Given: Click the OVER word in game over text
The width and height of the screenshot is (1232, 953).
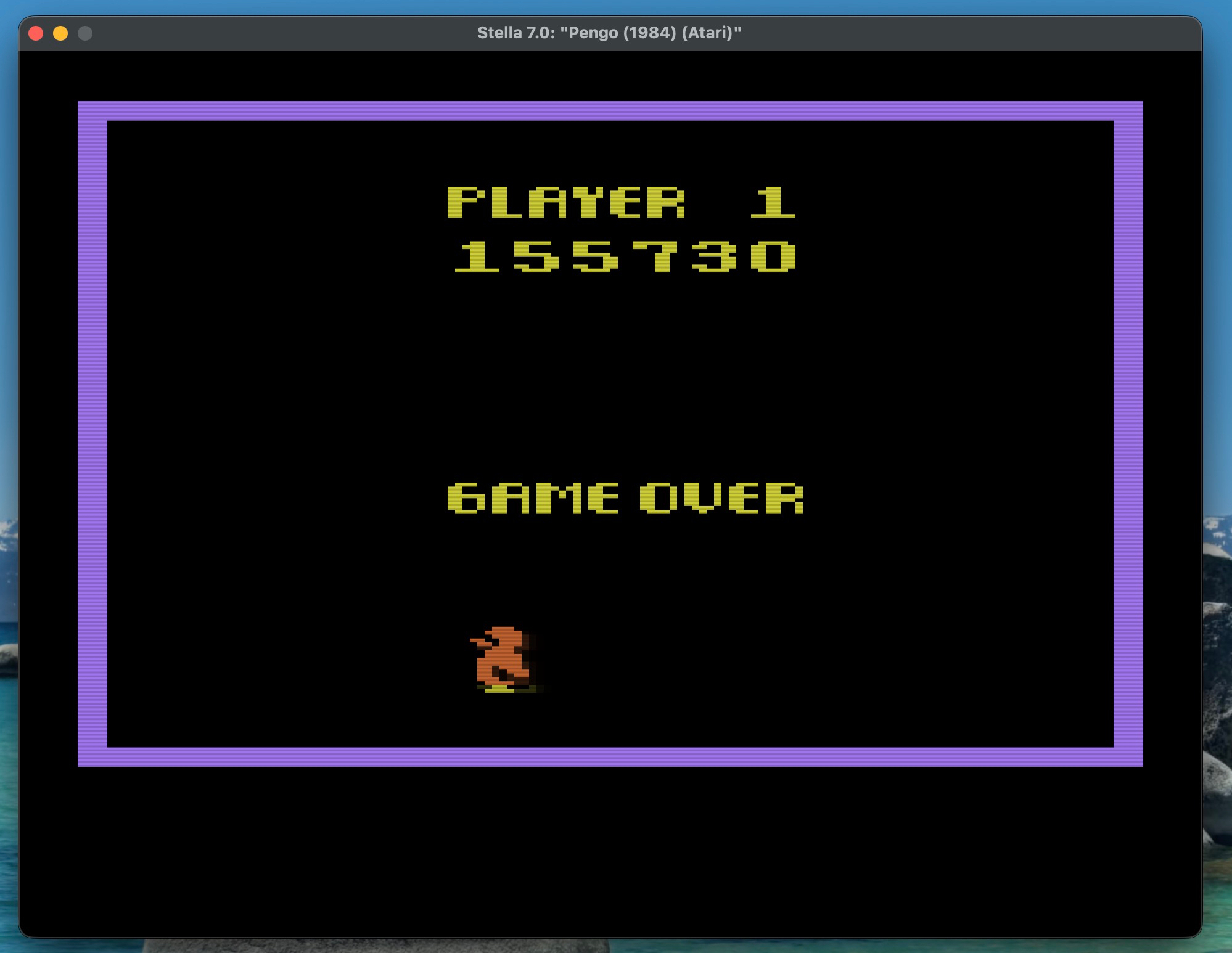Looking at the screenshot, I should click(x=721, y=498).
